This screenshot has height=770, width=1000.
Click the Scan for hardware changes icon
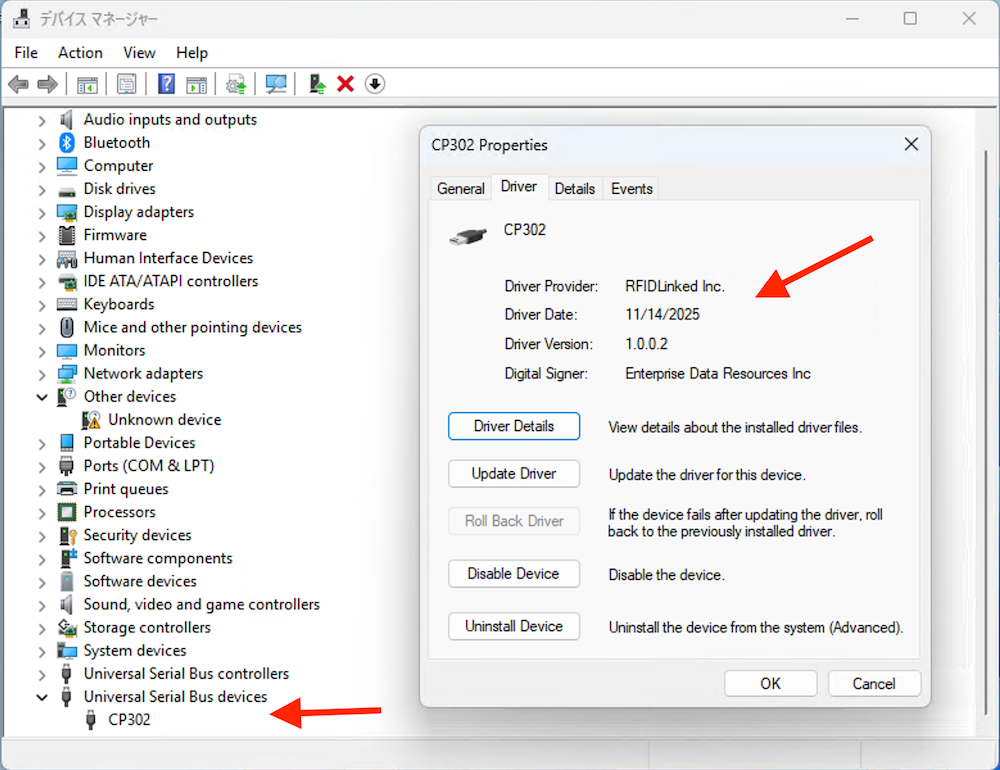276,84
